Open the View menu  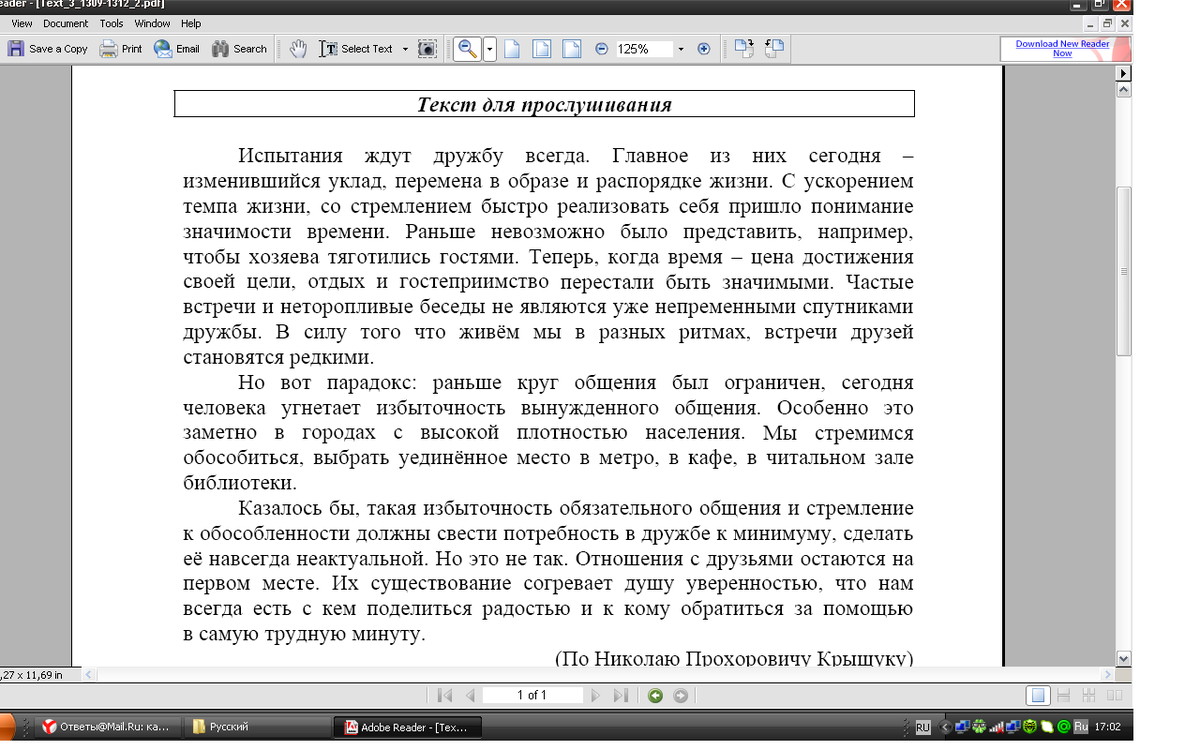point(22,23)
